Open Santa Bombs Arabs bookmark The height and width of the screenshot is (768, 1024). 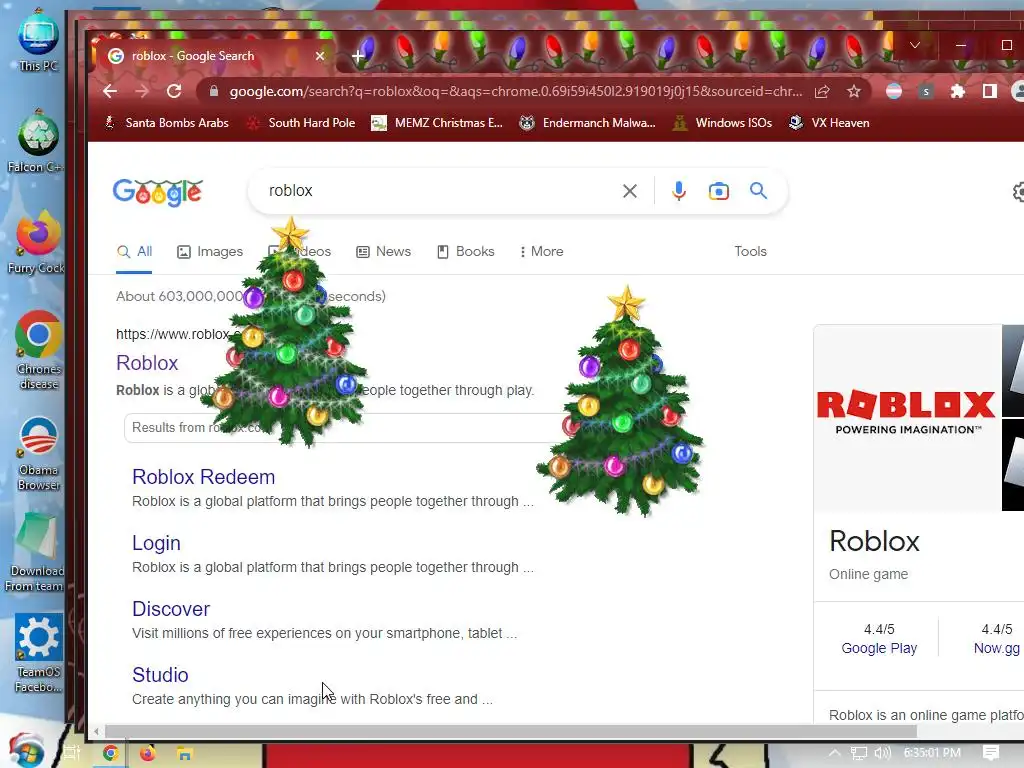167,123
